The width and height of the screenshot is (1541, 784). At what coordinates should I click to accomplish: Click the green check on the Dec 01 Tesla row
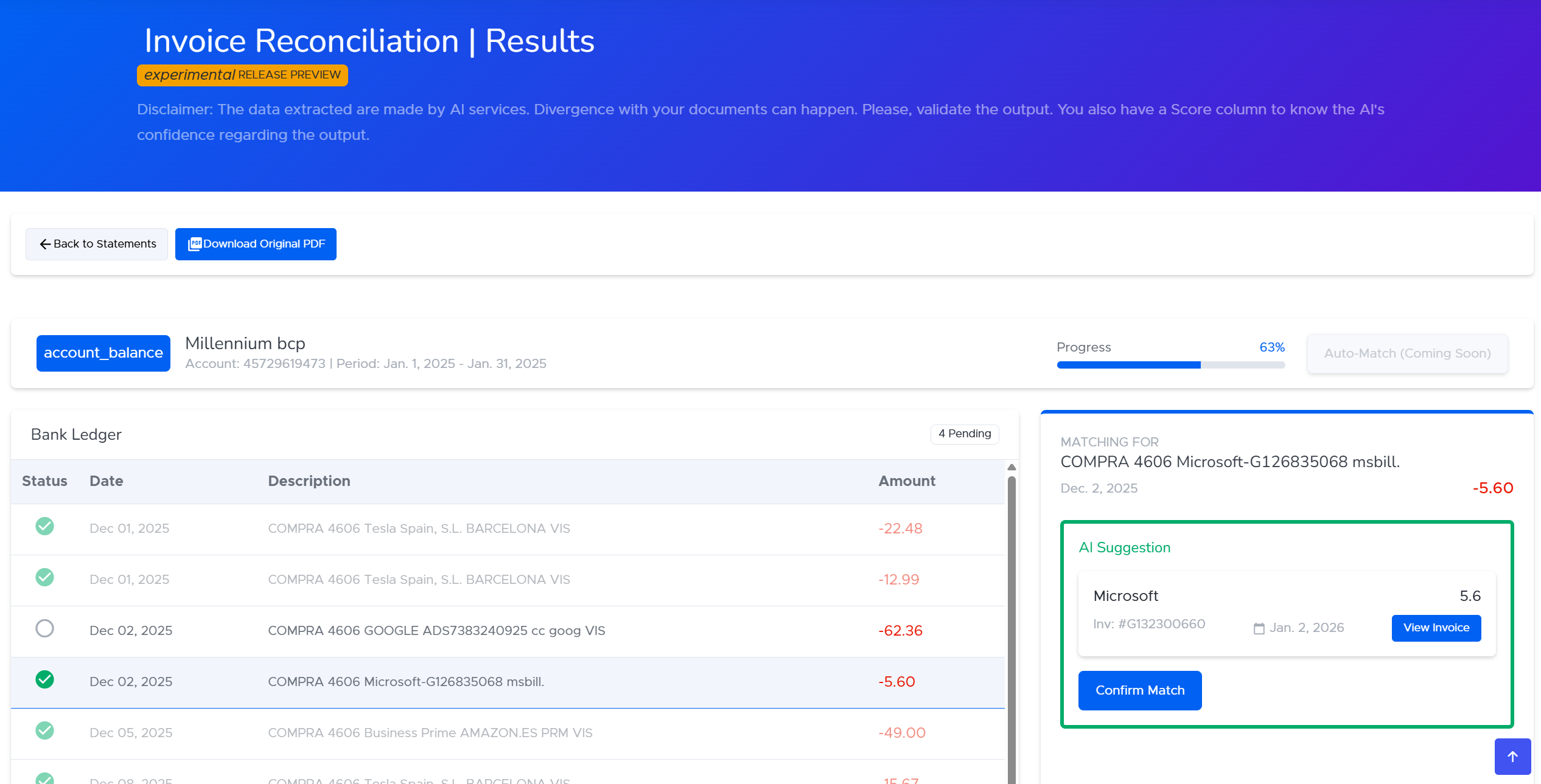pos(44,527)
